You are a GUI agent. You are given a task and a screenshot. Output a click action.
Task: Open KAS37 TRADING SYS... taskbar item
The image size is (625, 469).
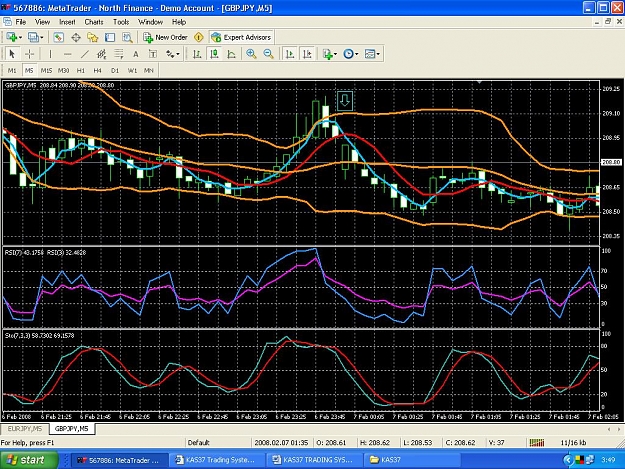[315, 460]
